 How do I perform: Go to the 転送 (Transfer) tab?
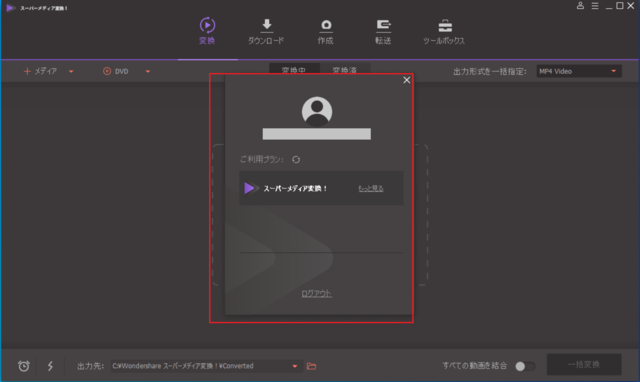pyautogui.click(x=383, y=31)
